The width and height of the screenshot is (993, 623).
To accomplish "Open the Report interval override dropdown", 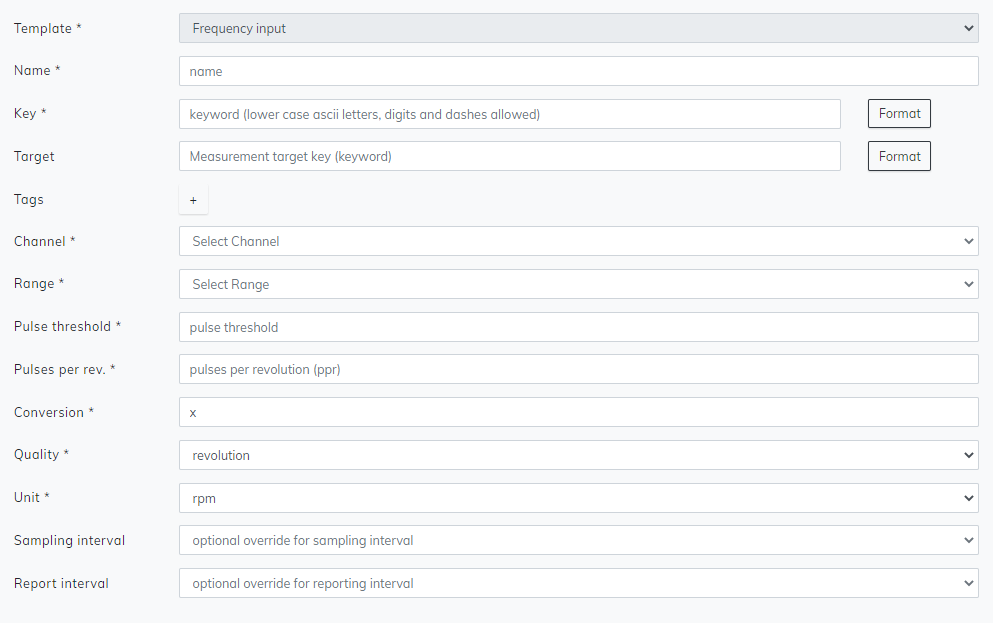I will (x=578, y=583).
